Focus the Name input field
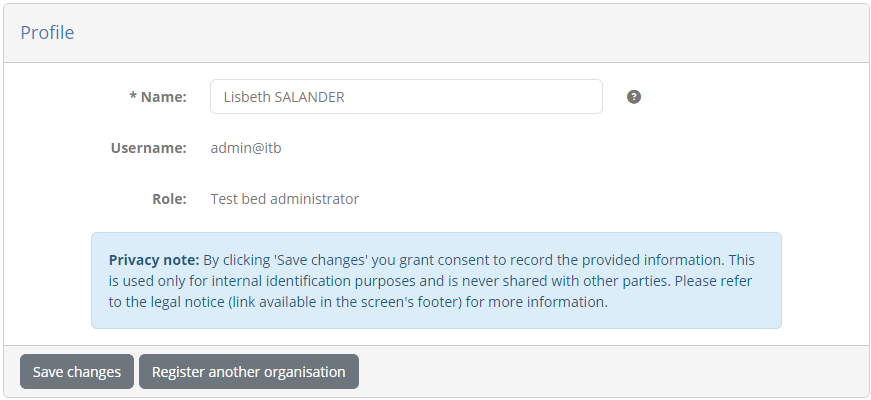The height and width of the screenshot is (400, 871). pos(406,97)
